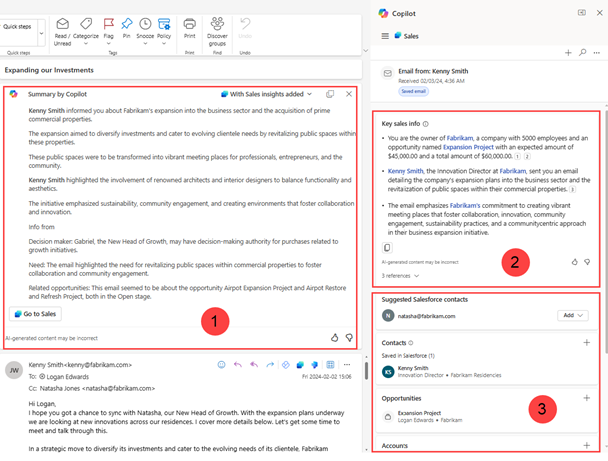Add a new account with plus
608x461 pixels.
point(587,445)
